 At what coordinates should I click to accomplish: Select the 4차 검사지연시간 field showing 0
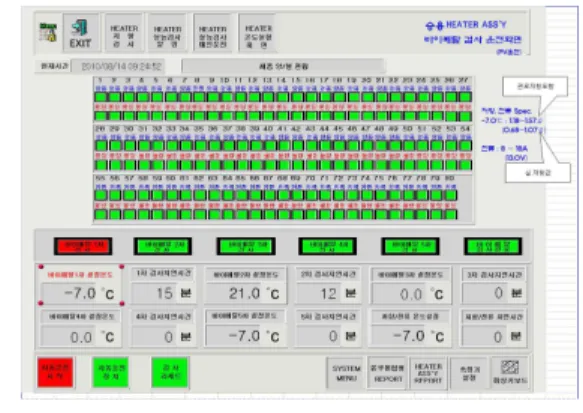coord(153,337)
